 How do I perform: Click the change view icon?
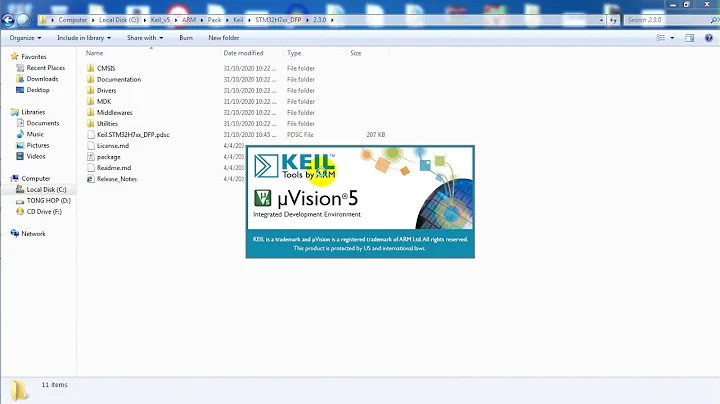click(661, 38)
